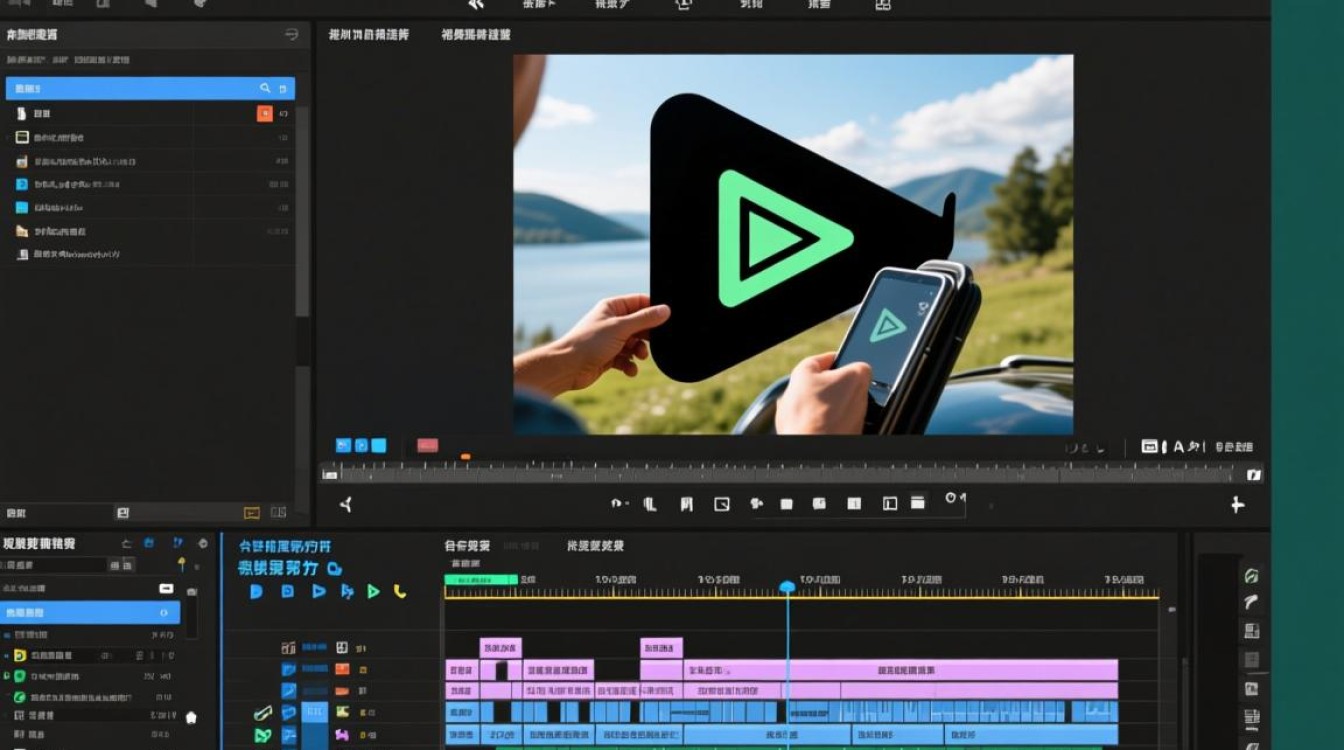The image size is (1344, 750).
Task: Select the blue highlighted row in the lower-left panel
Action: [x=90, y=612]
